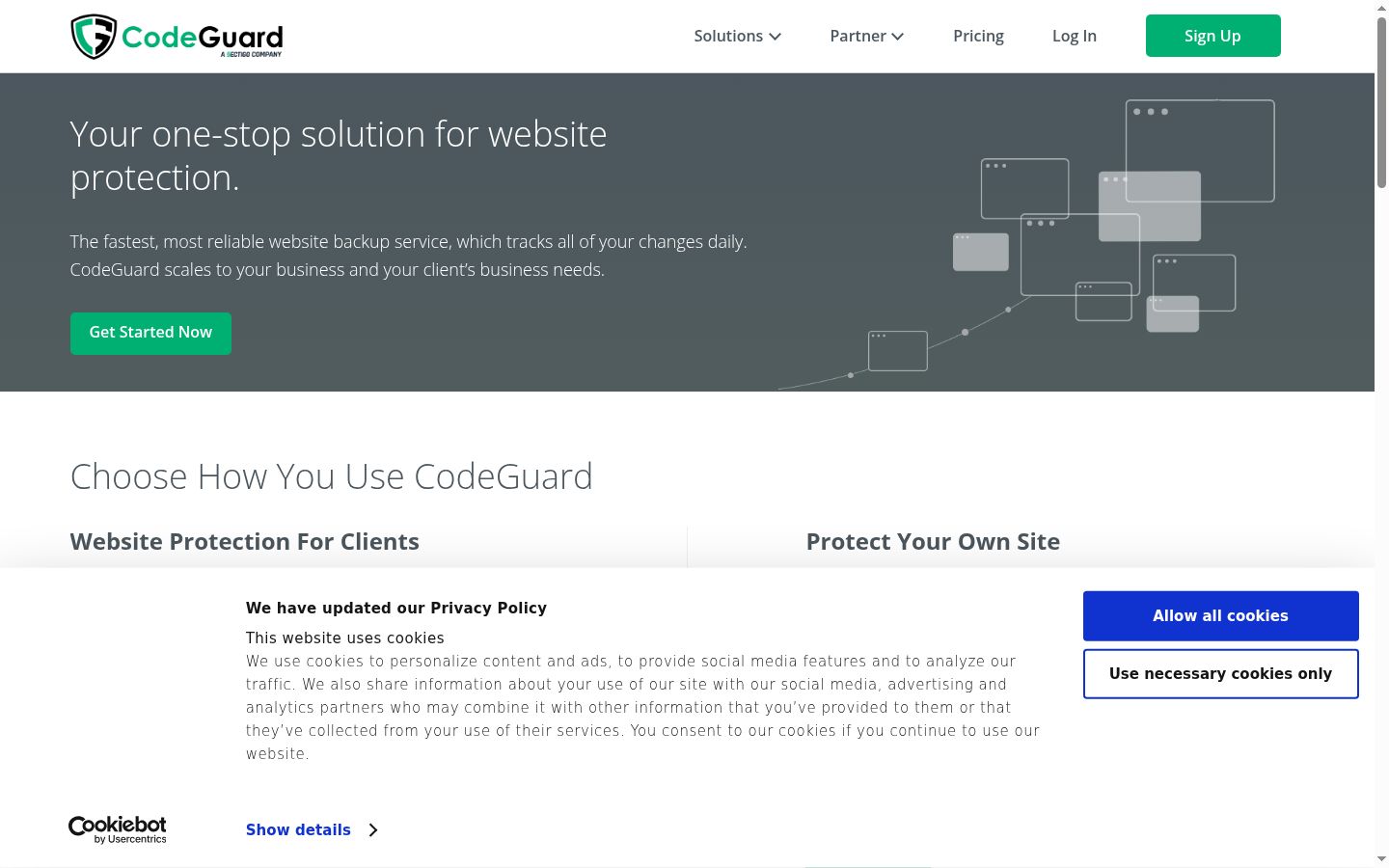Click the Get Started Now button
Image resolution: width=1389 pixels, height=868 pixels.
pos(150,333)
